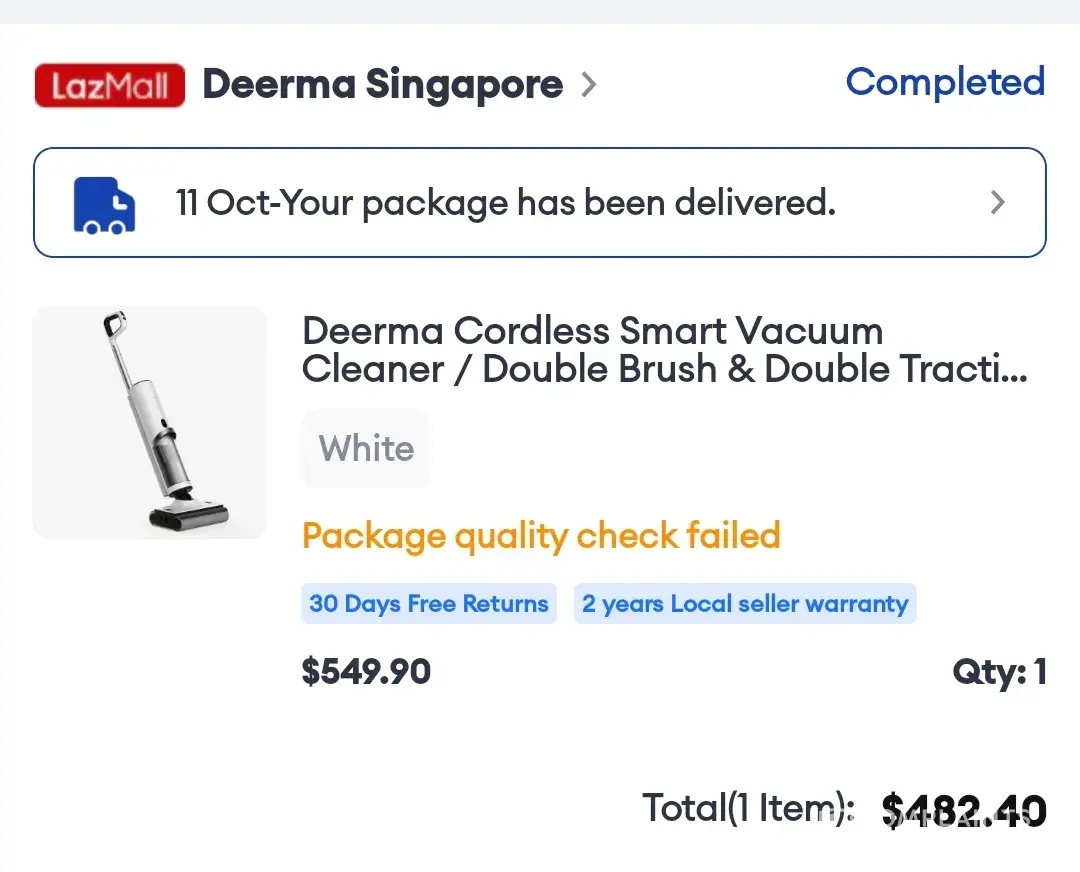Click the Completed order status
The image size is (1080, 872).
tap(945, 82)
